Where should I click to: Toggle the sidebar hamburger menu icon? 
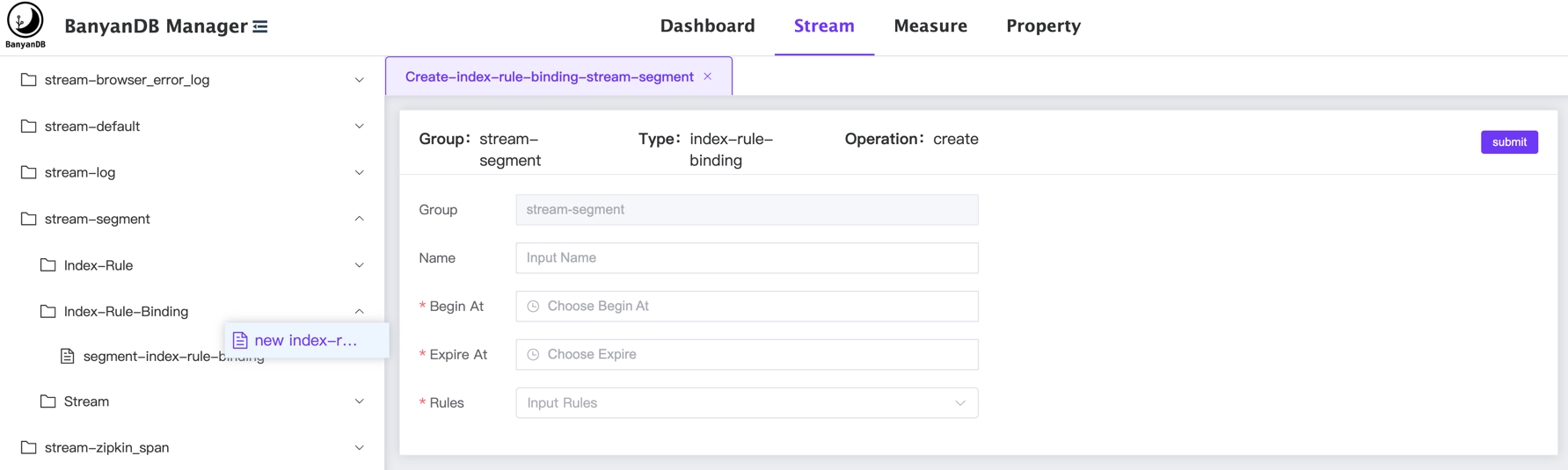click(x=260, y=26)
